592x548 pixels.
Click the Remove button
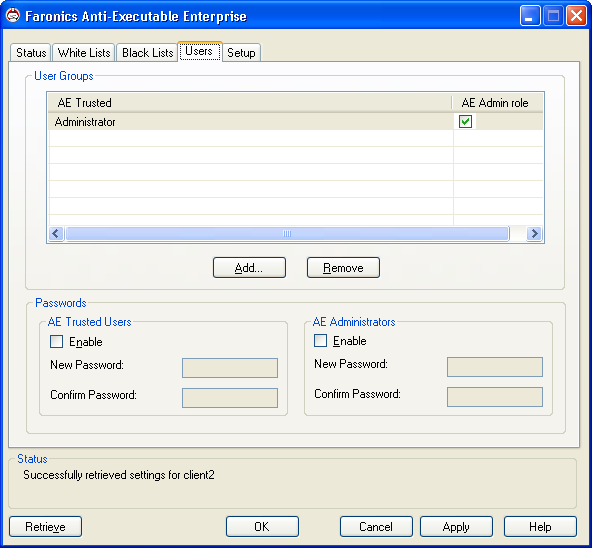(343, 268)
